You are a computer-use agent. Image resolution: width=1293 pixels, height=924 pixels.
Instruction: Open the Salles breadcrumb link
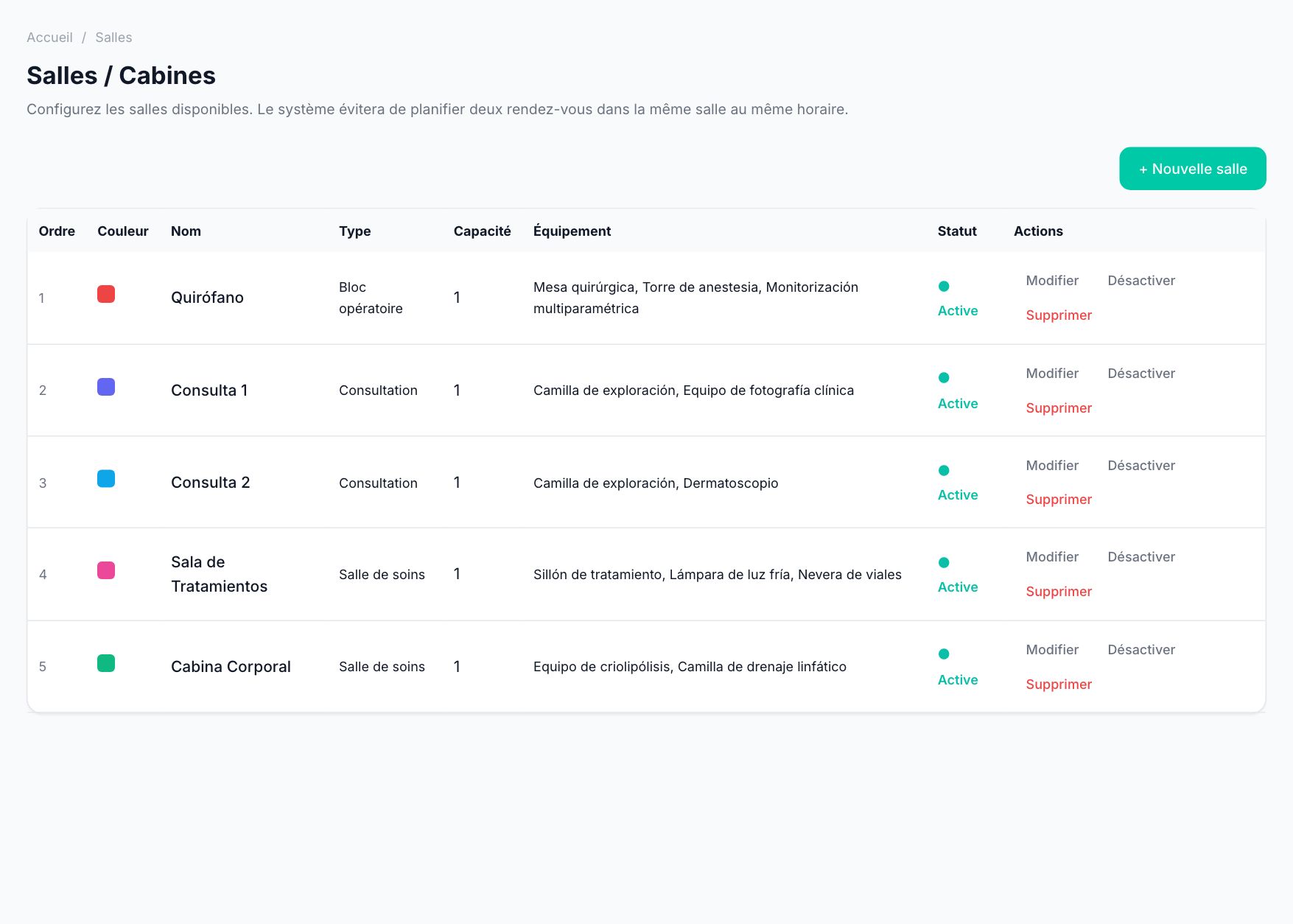pyautogui.click(x=113, y=38)
